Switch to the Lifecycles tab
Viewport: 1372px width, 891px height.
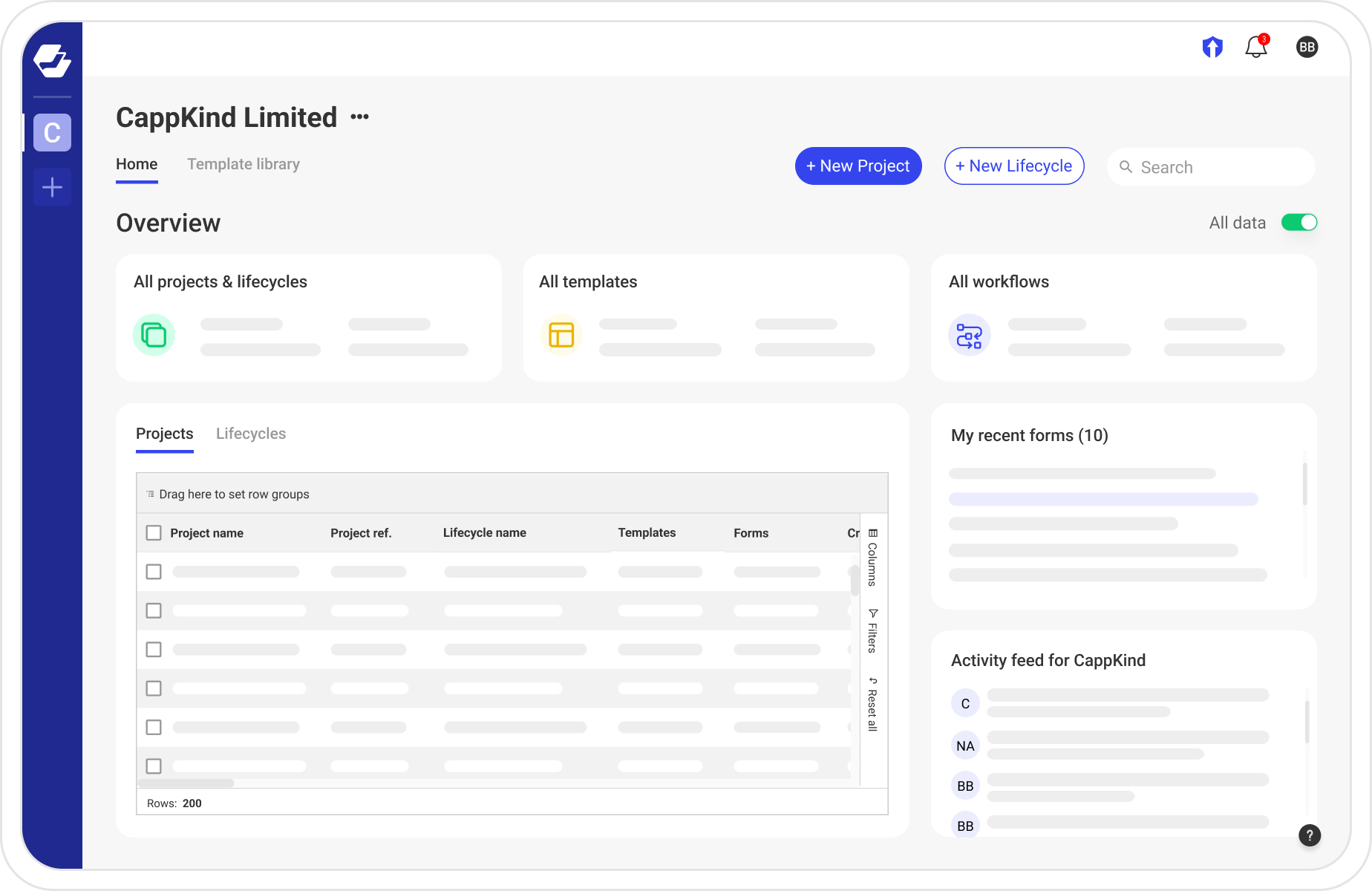coord(250,434)
